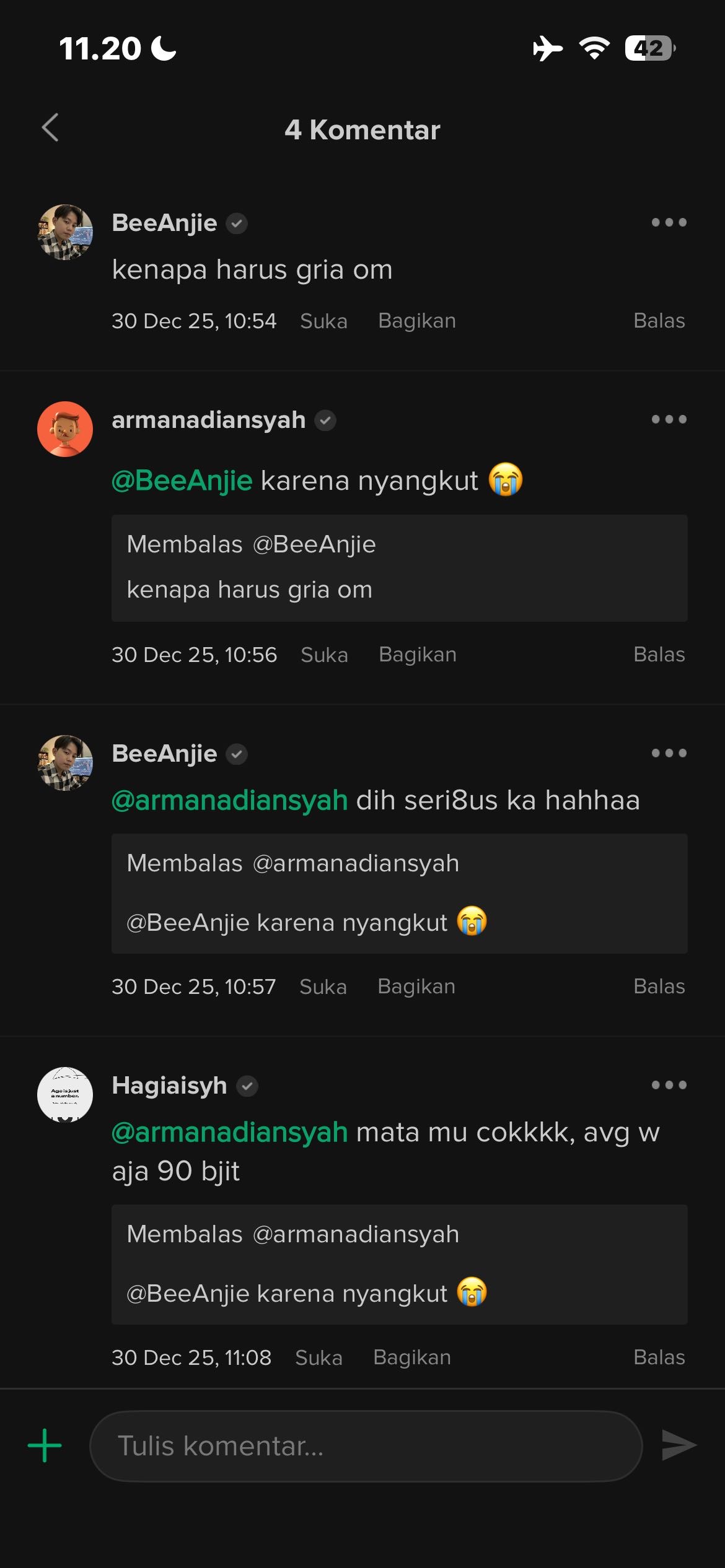
Task: Open three-dot menu on Hagiaisyh's comment
Action: (x=669, y=1085)
